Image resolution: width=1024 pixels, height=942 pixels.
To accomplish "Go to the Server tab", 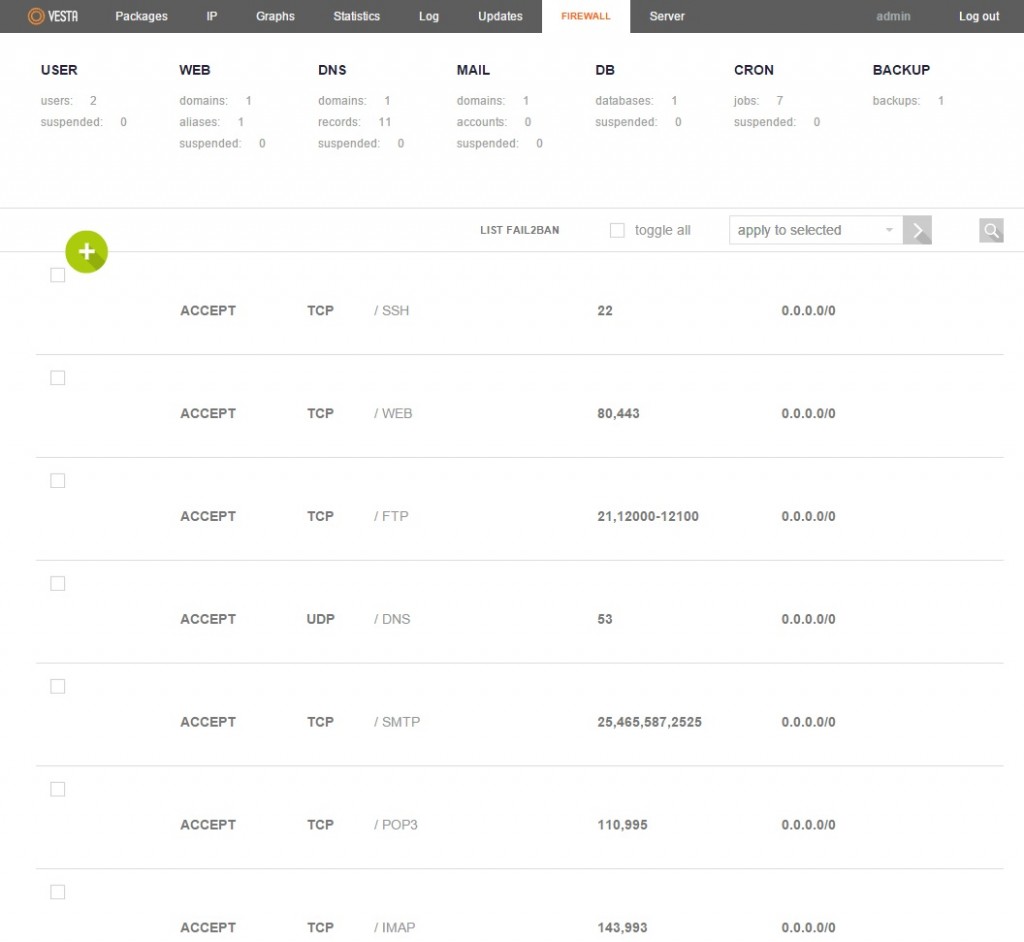I will pyautogui.click(x=667, y=16).
